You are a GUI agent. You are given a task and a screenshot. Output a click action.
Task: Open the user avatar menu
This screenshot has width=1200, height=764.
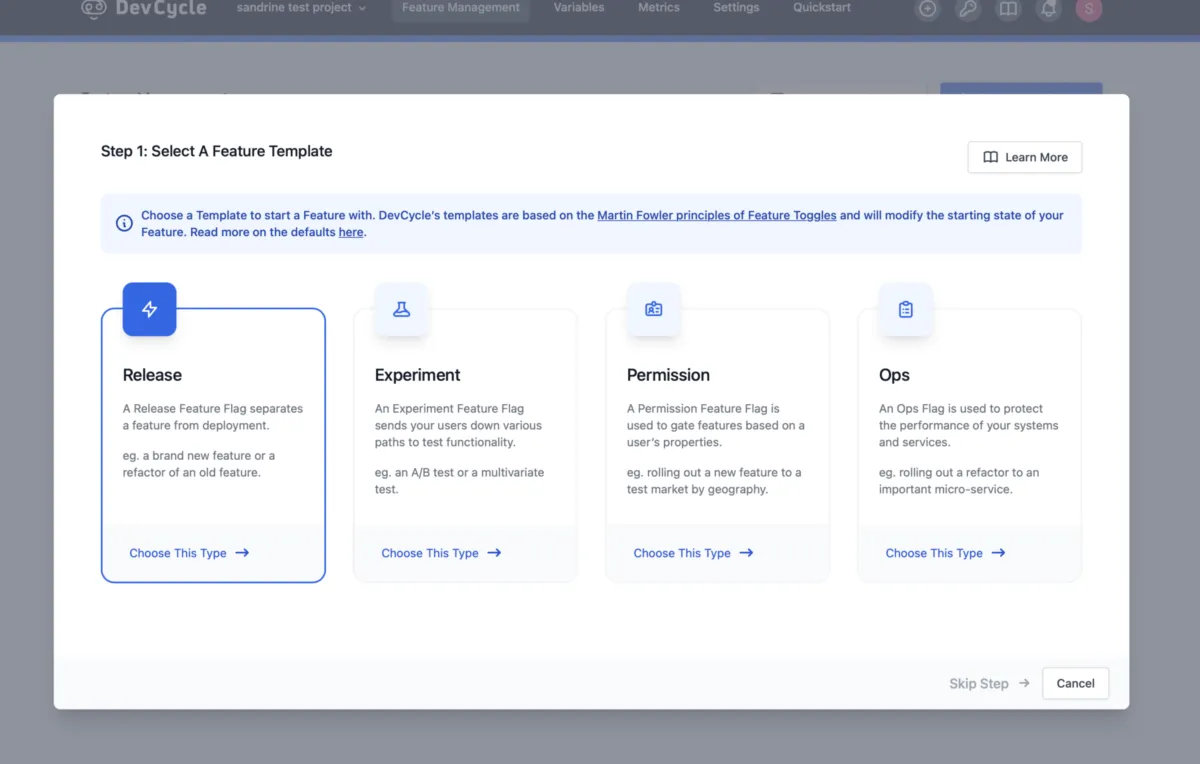tap(1088, 9)
